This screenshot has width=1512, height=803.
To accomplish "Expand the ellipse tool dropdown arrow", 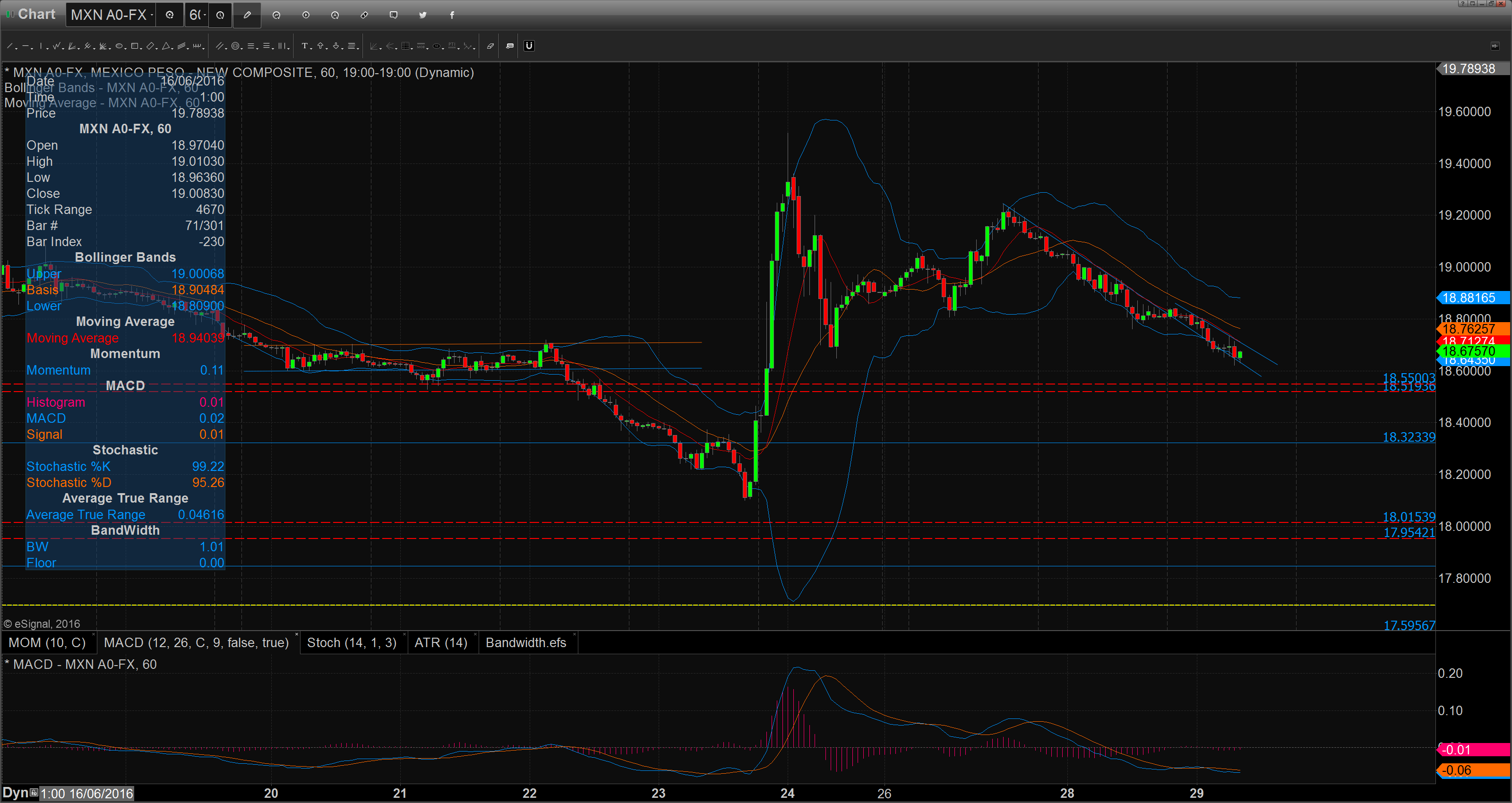I will point(126,49).
